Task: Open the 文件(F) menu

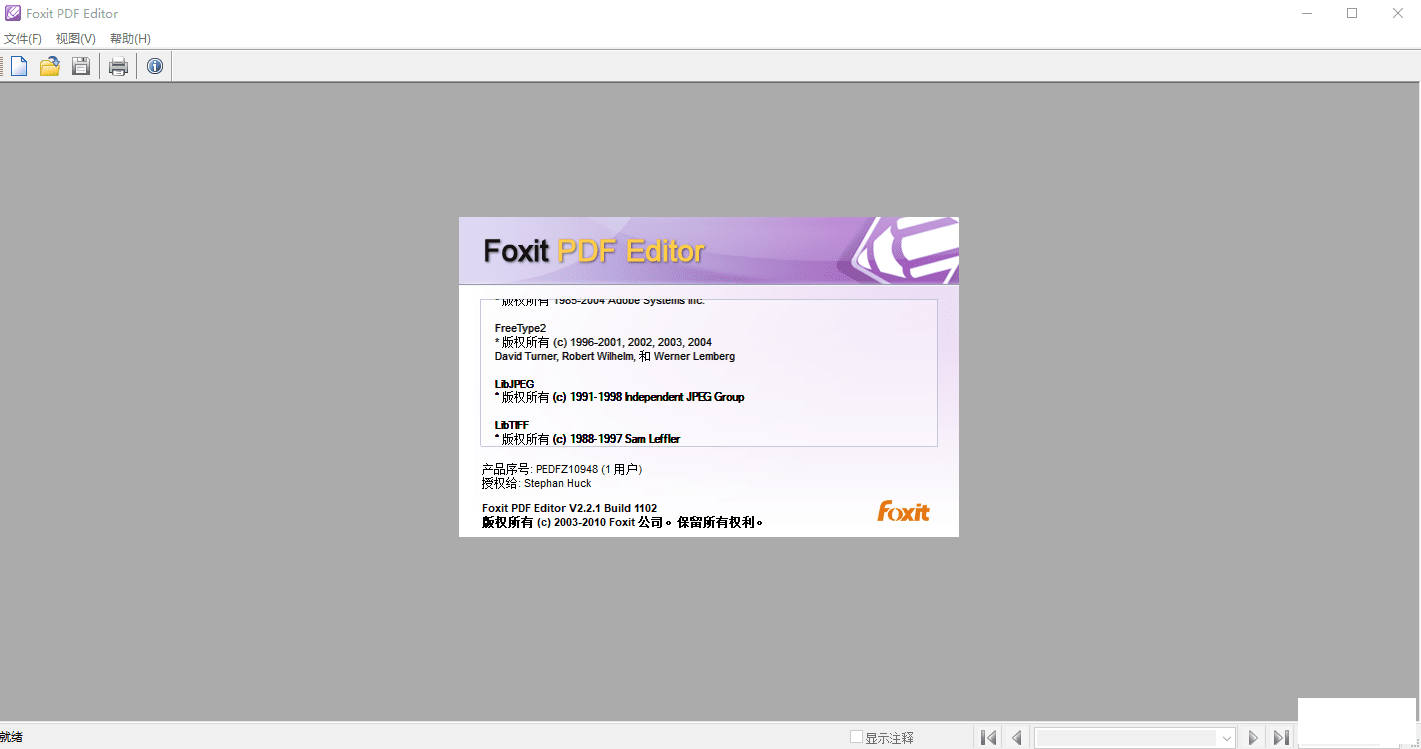Action: (x=23, y=39)
